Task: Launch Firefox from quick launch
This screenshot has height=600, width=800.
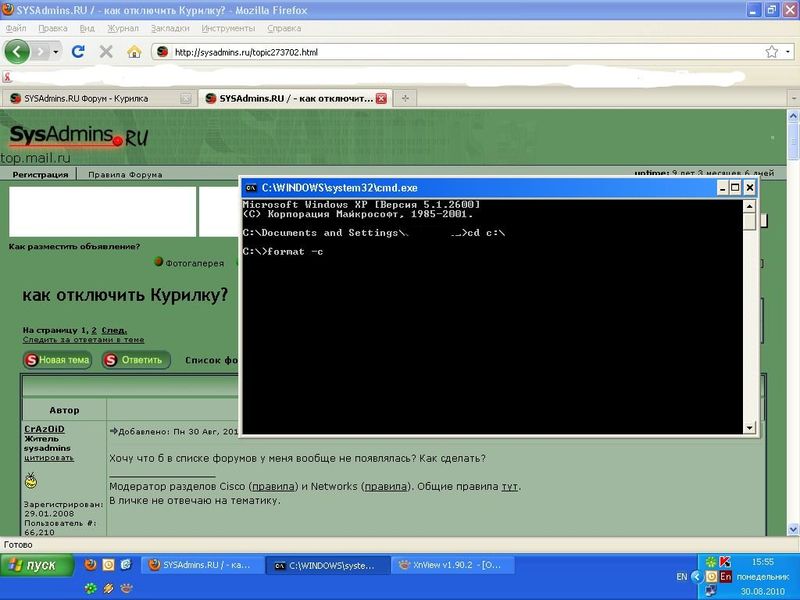Action: coord(90,564)
